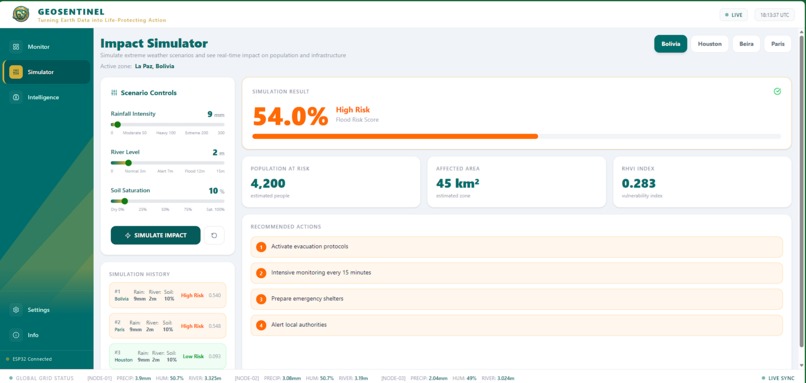The height and width of the screenshot is (383, 806).
Task: Click the 'SIMULATION HISTORY' heading
Action: coord(139,275)
